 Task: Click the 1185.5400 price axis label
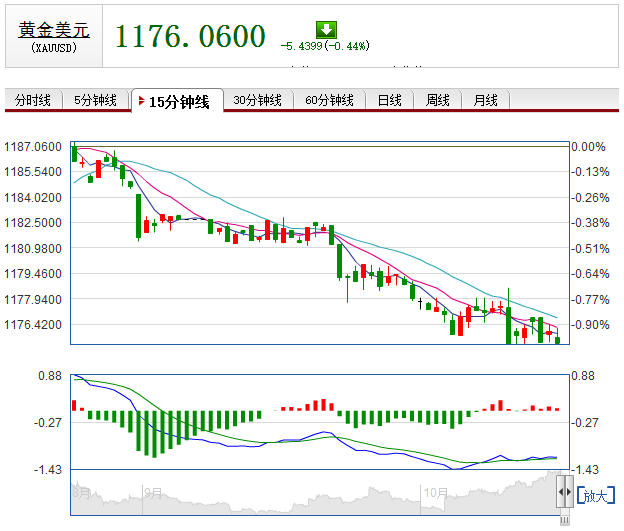coord(33,172)
